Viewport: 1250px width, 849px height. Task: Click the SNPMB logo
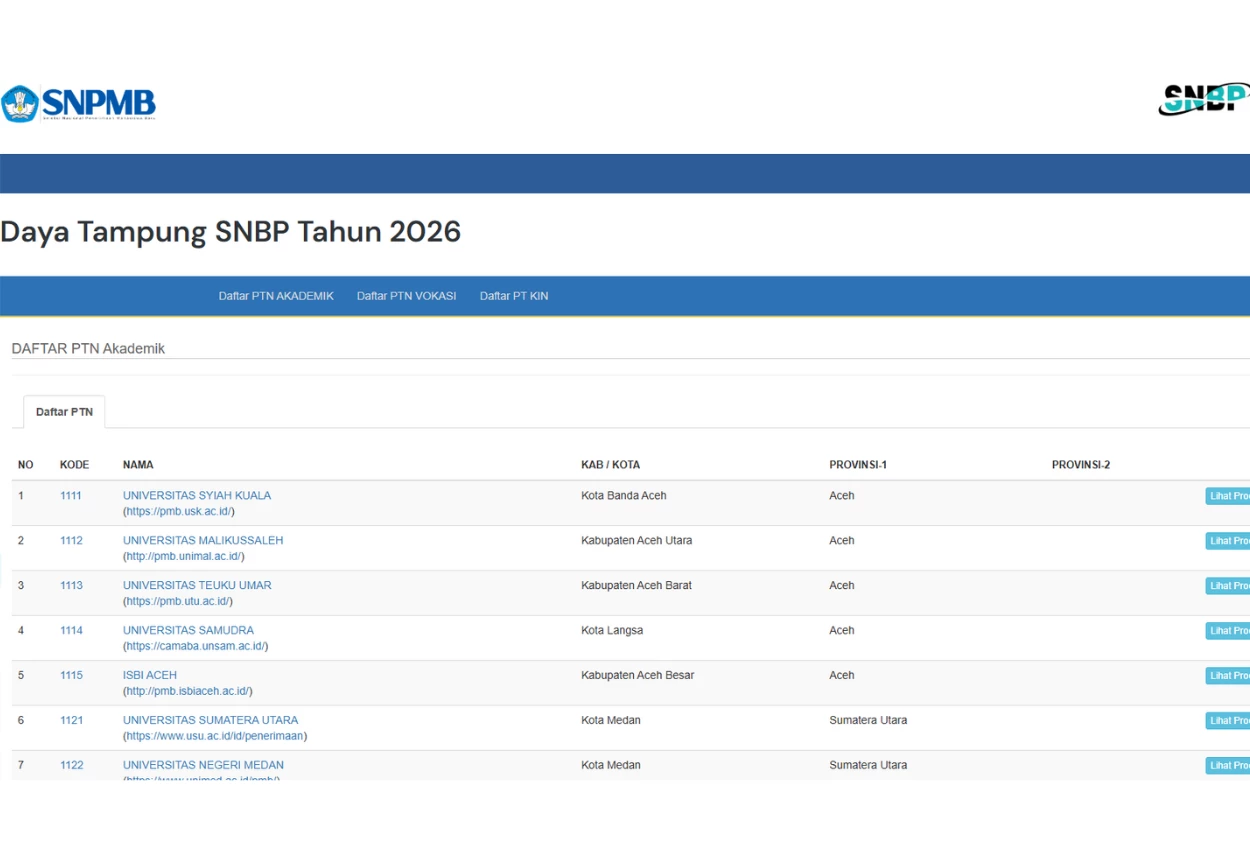tap(78, 103)
